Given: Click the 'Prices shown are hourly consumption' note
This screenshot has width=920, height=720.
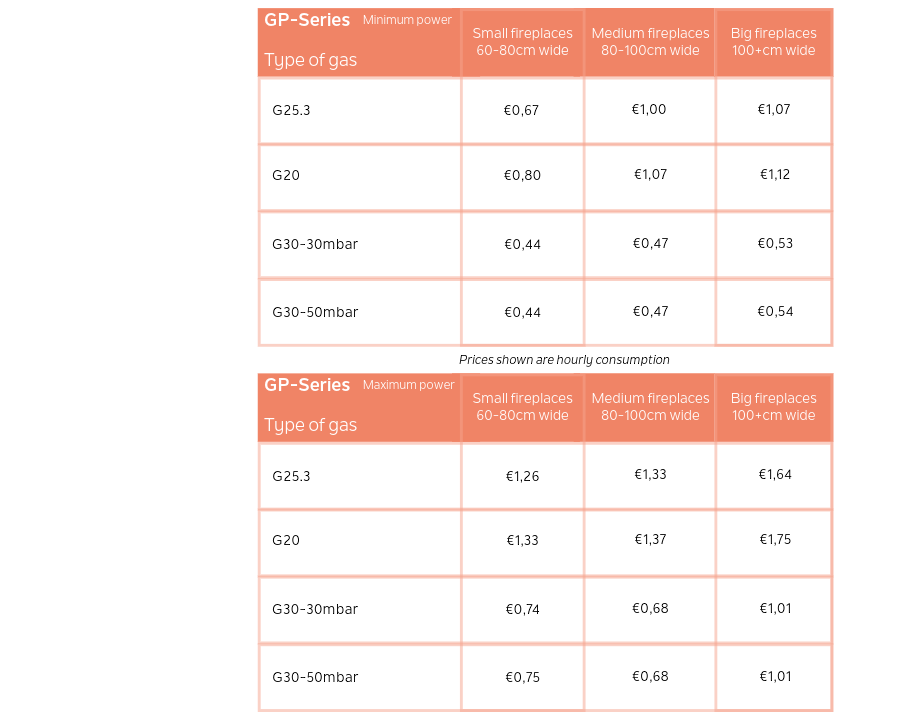Looking at the screenshot, I should click(x=564, y=360).
